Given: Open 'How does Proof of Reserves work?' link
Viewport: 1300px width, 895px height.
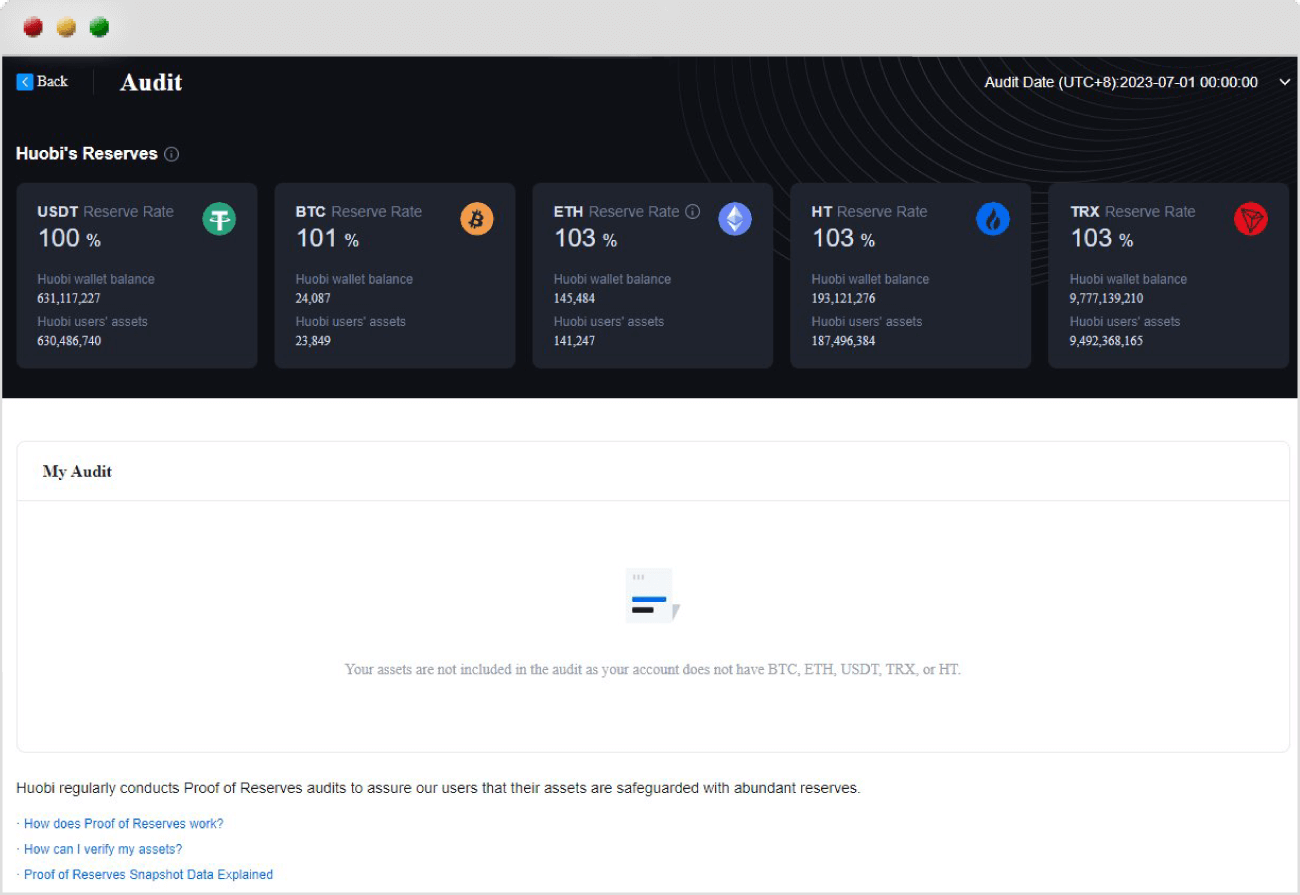Looking at the screenshot, I should 124,824.
